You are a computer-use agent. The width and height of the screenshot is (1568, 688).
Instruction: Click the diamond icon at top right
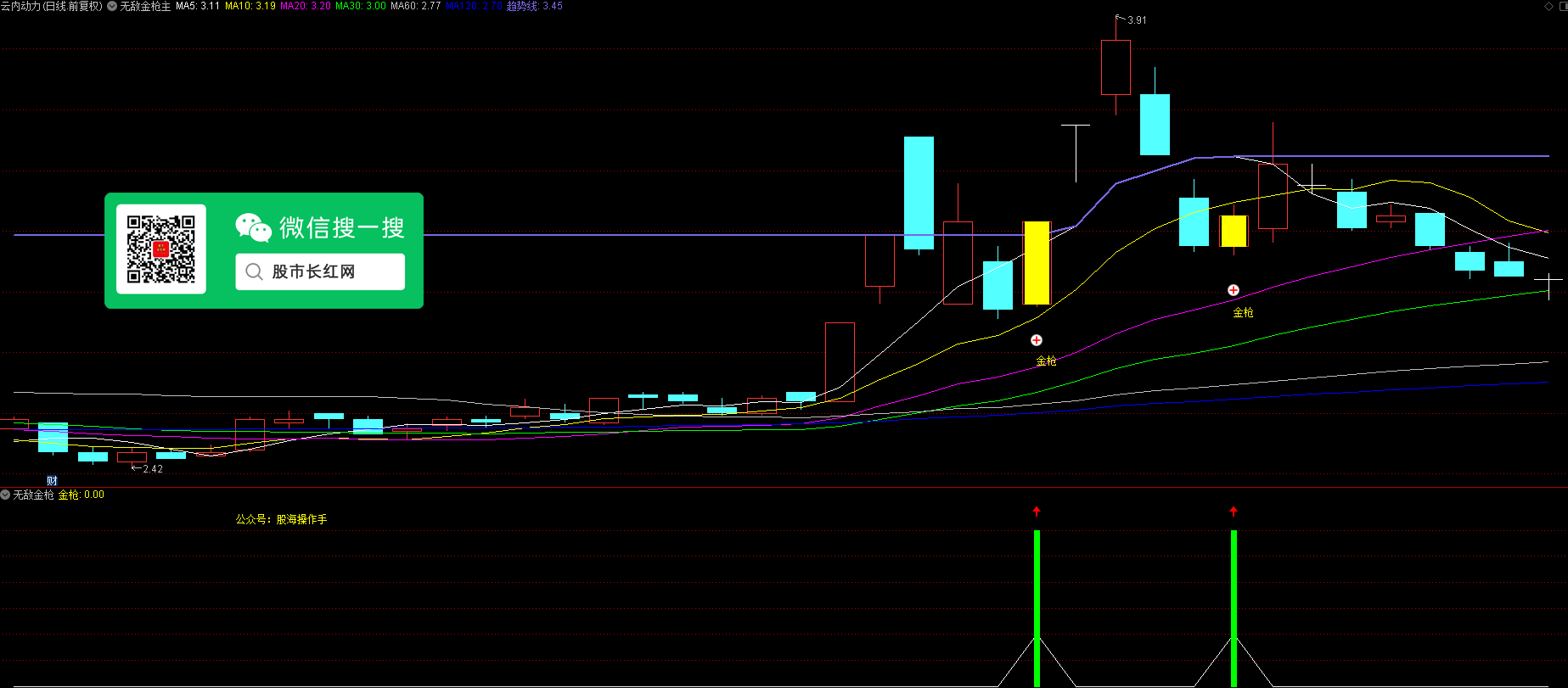click(x=1548, y=6)
